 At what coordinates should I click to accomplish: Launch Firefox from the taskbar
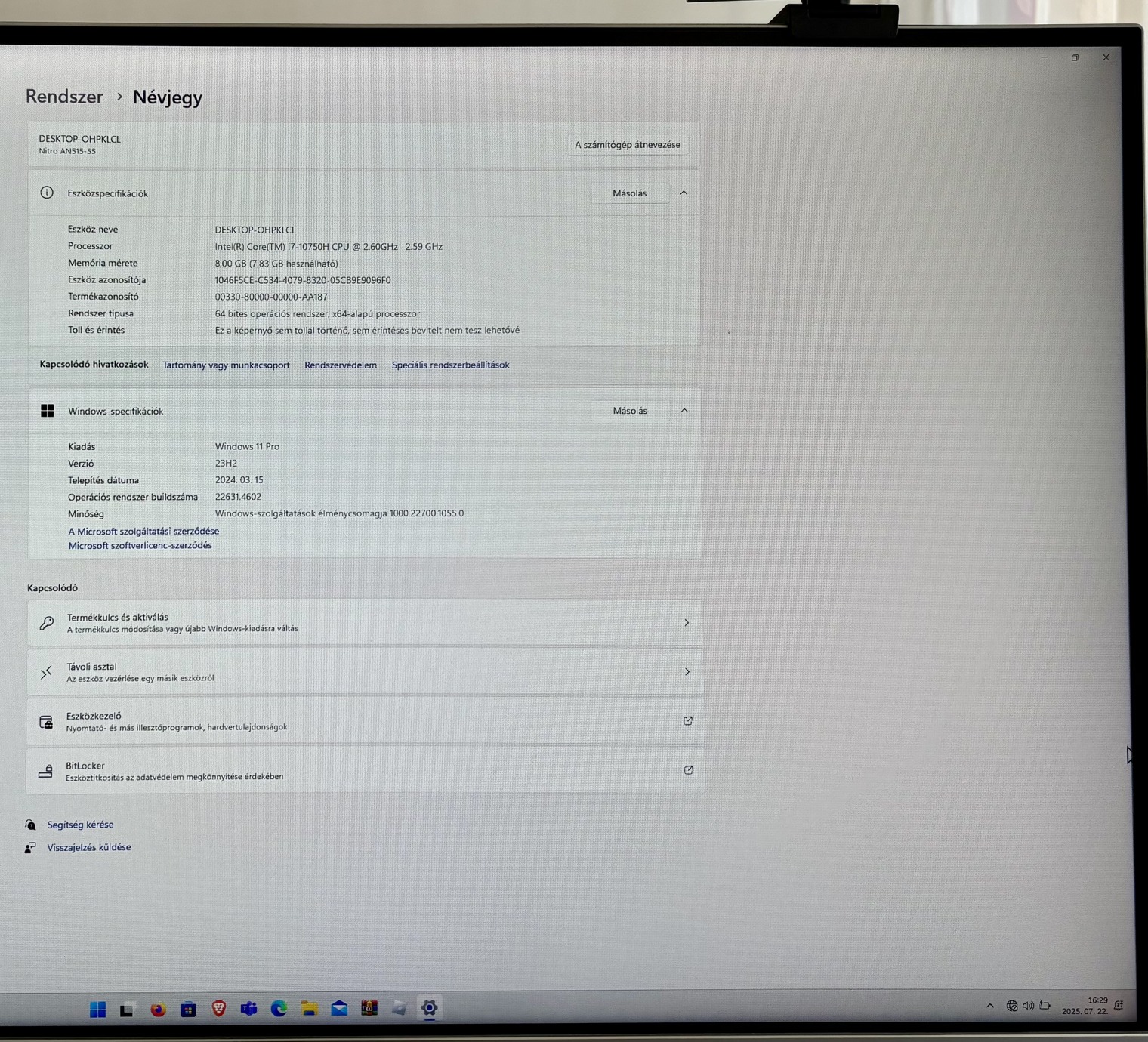[158, 1010]
